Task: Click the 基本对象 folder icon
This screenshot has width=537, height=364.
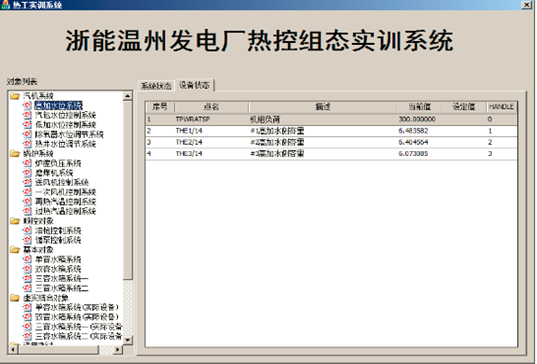Action: [x=15, y=250]
